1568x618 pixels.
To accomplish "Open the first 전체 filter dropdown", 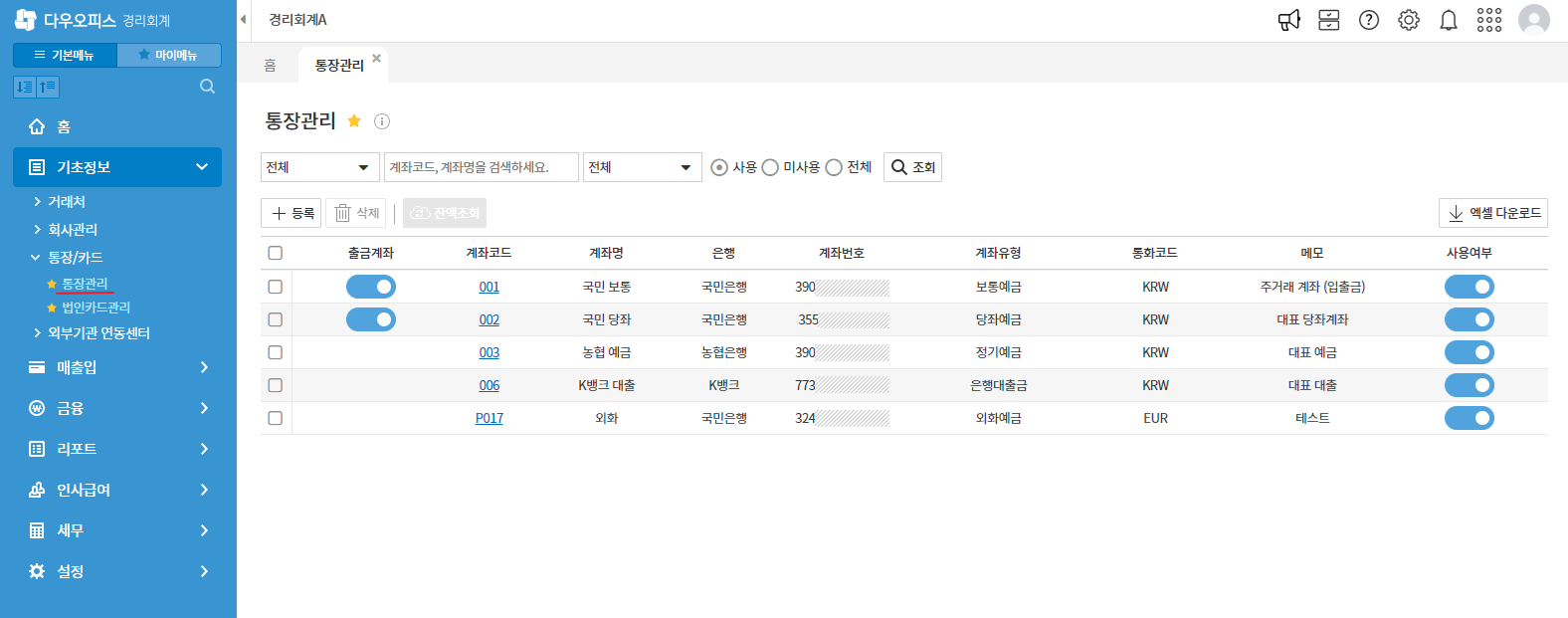I will (319, 167).
